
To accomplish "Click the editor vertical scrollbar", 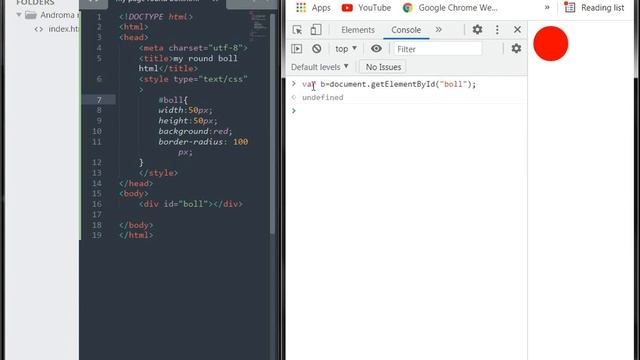I will pyautogui.click(x=272, y=123).
